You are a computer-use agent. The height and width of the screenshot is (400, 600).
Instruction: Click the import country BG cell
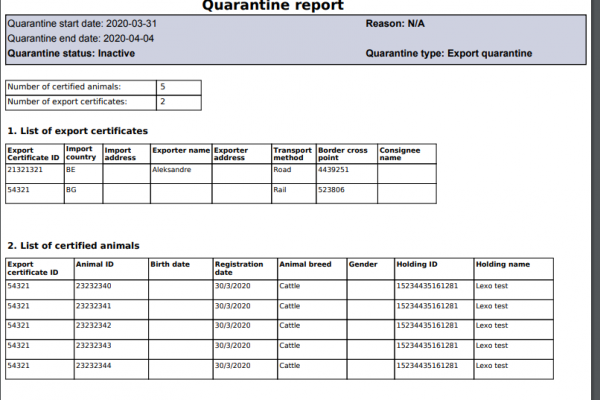(71, 188)
